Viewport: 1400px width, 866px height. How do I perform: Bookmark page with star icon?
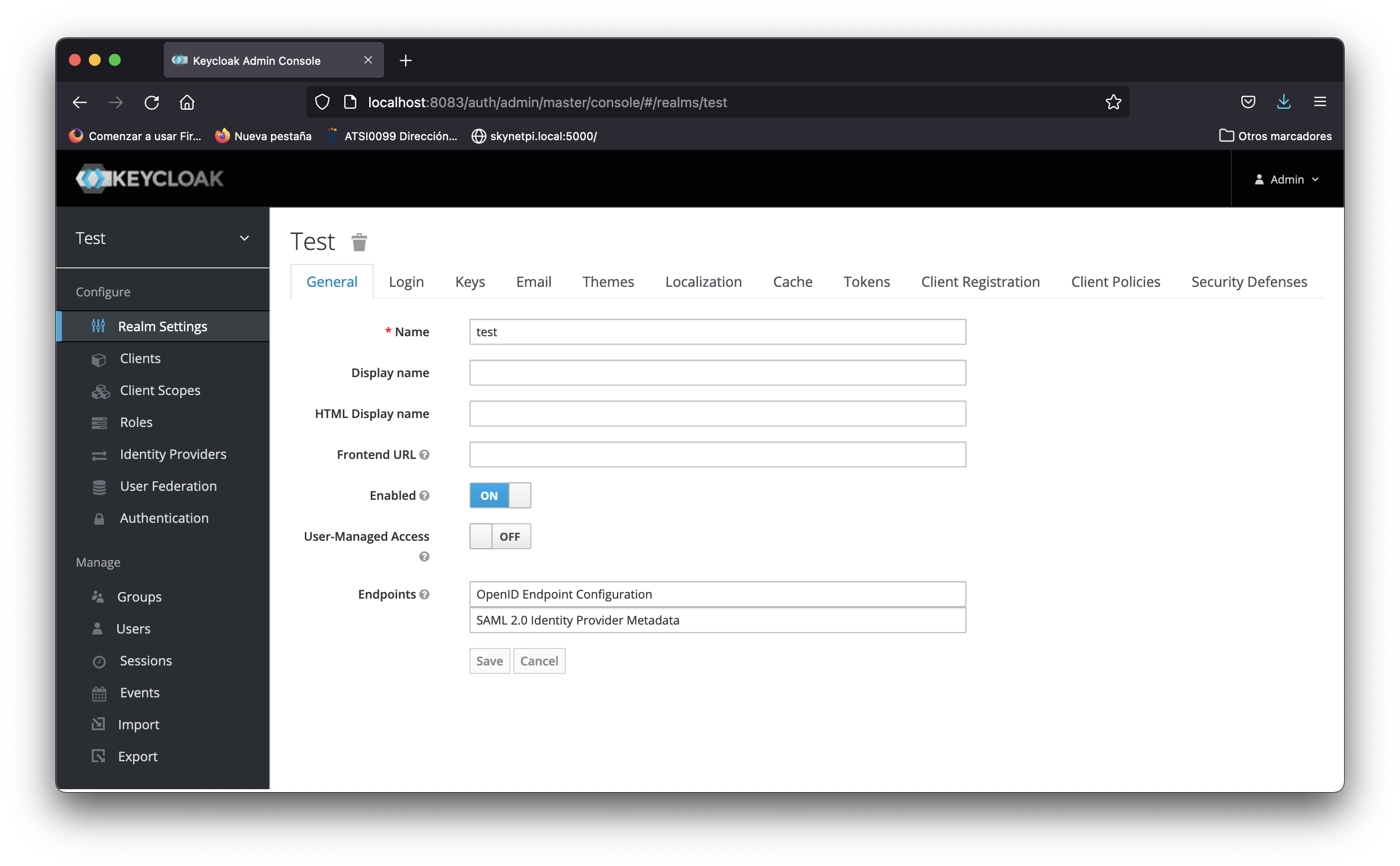click(1113, 102)
